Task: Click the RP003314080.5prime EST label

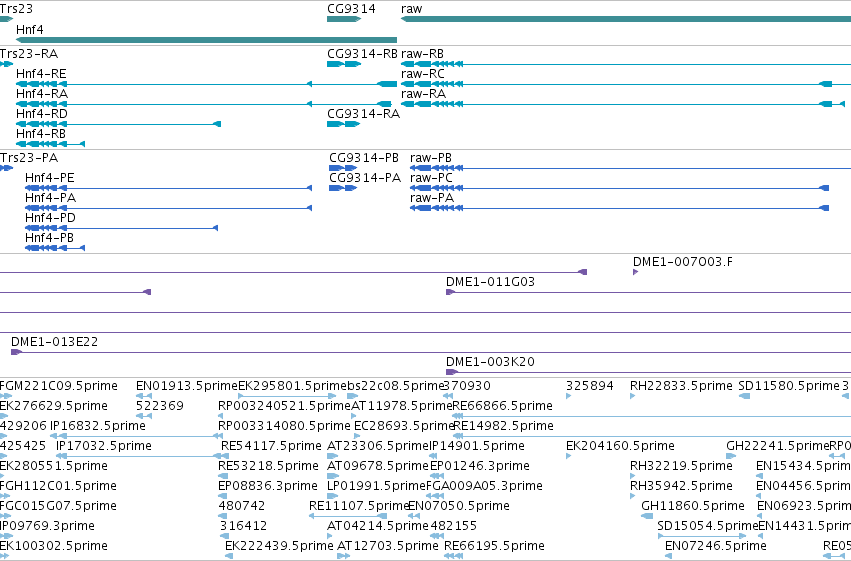Action: point(284,426)
